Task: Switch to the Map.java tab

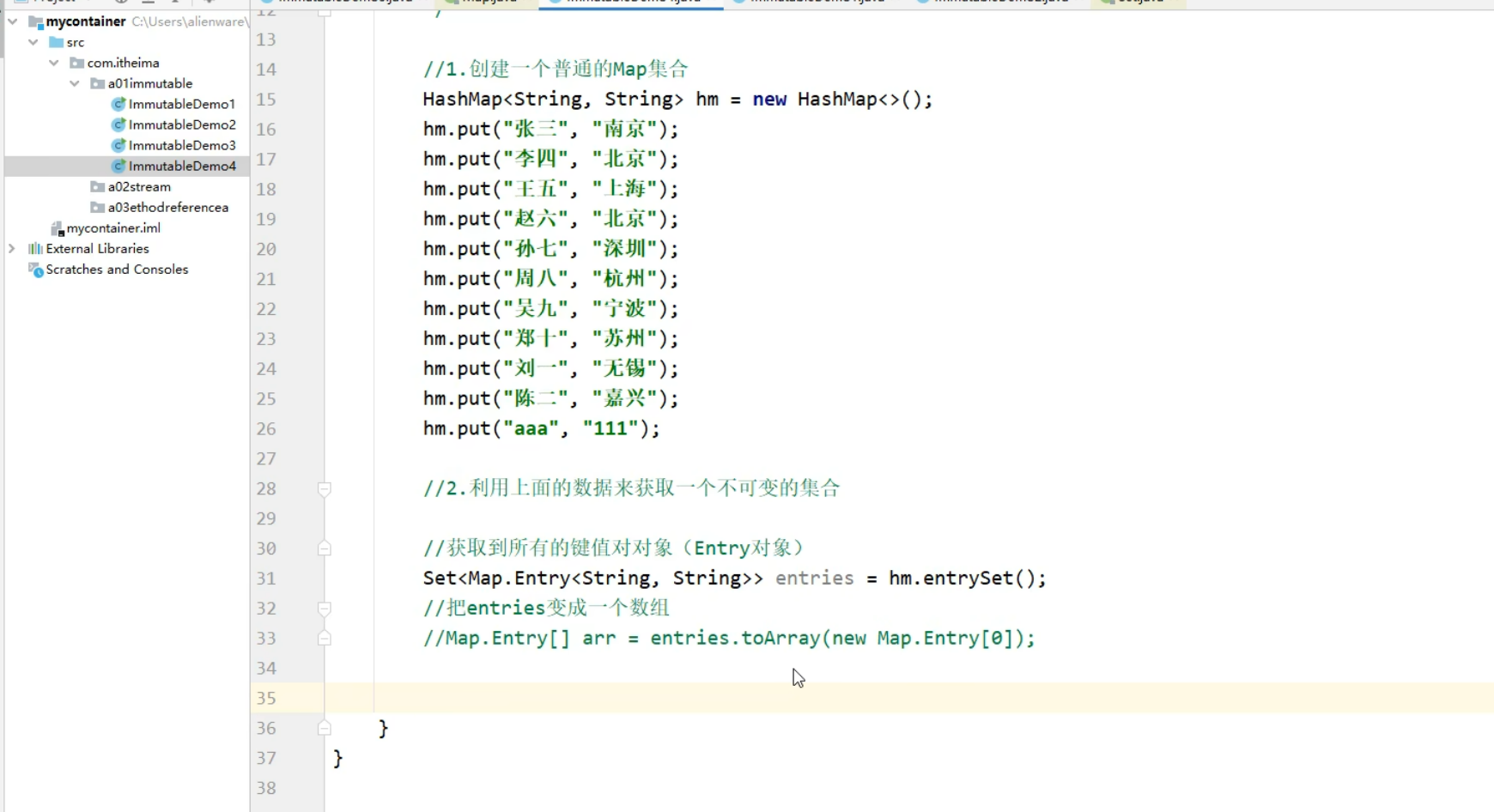Action: click(x=481, y=2)
